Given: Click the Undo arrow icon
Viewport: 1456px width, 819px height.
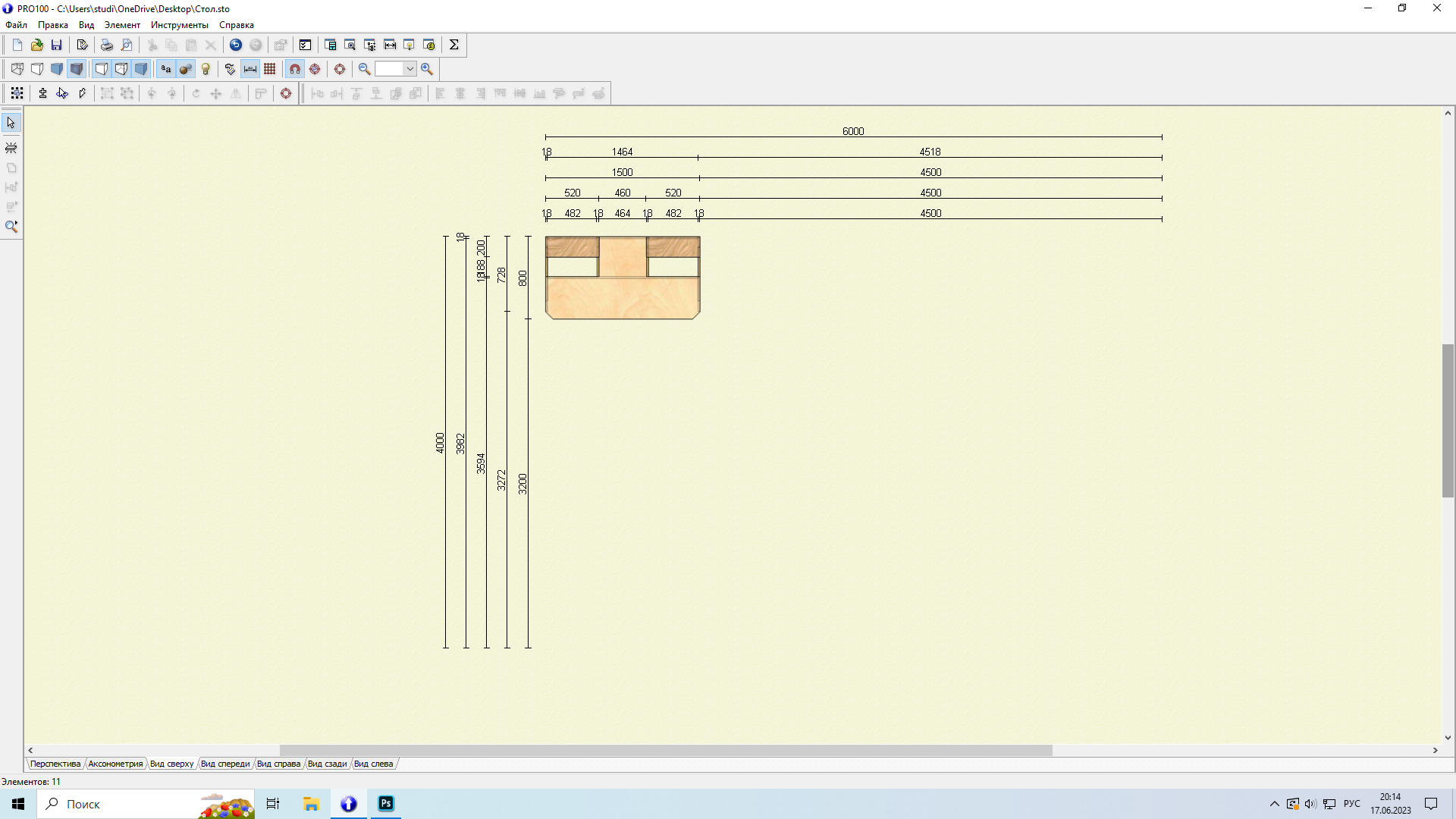Looking at the screenshot, I should click(236, 45).
